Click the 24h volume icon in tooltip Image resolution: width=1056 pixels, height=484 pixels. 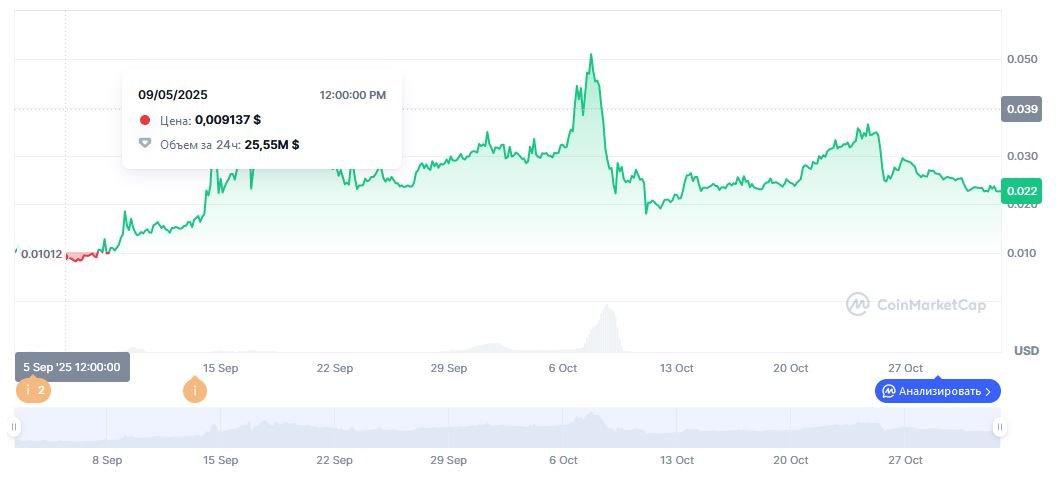point(145,144)
